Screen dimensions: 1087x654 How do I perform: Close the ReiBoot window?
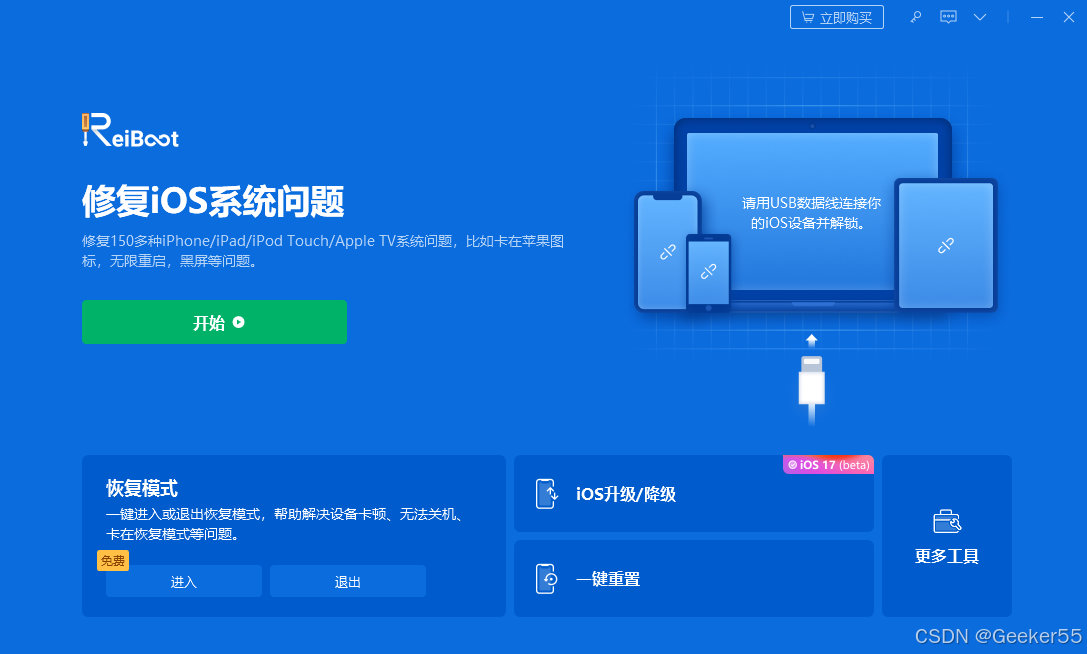tap(1069, 17)
